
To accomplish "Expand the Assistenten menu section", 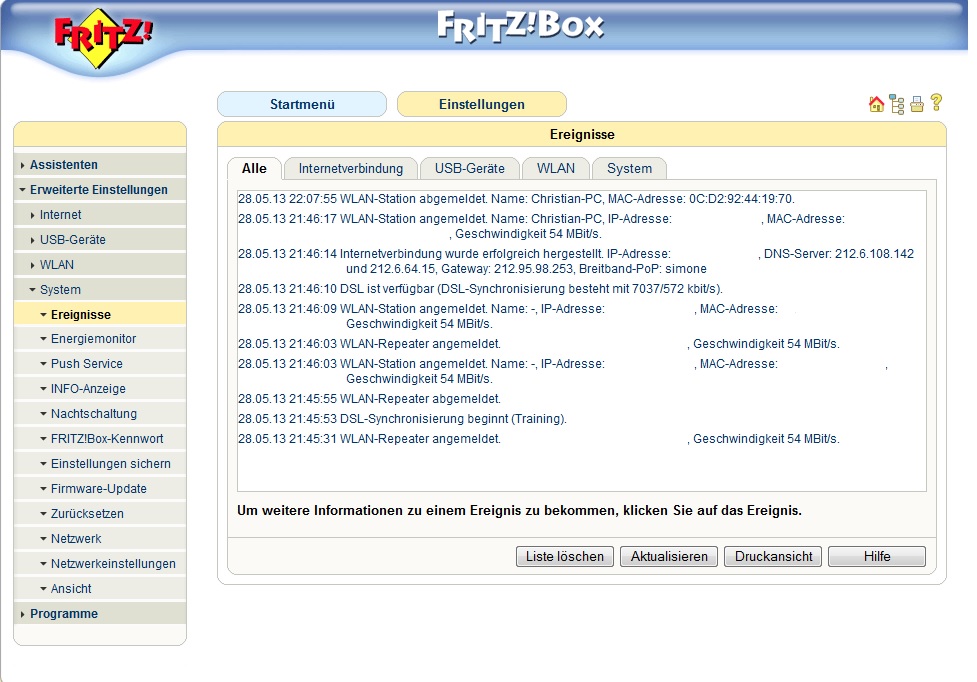I will (100, 164).
